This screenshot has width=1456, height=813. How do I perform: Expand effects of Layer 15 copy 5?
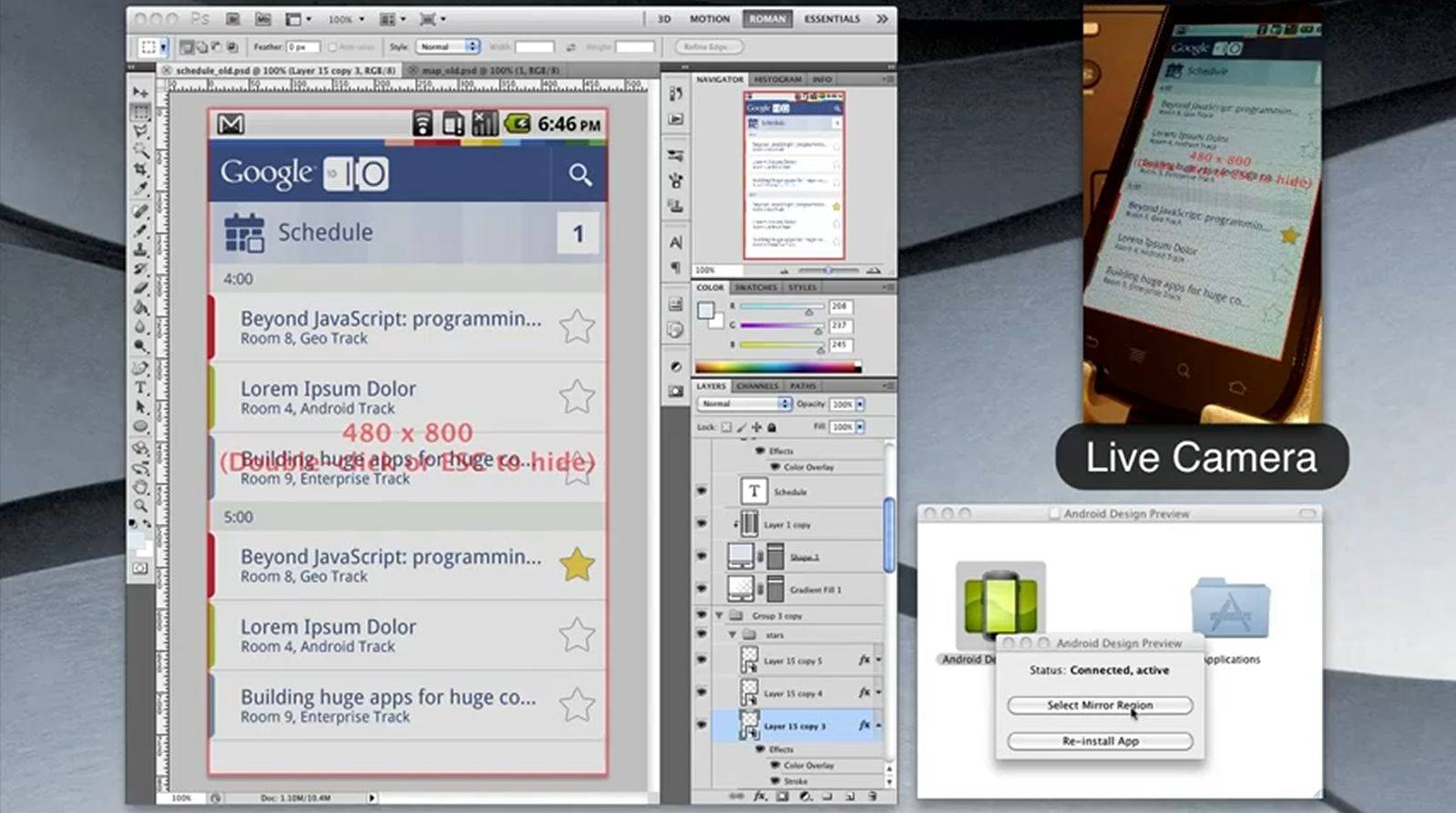coord(878,660)
